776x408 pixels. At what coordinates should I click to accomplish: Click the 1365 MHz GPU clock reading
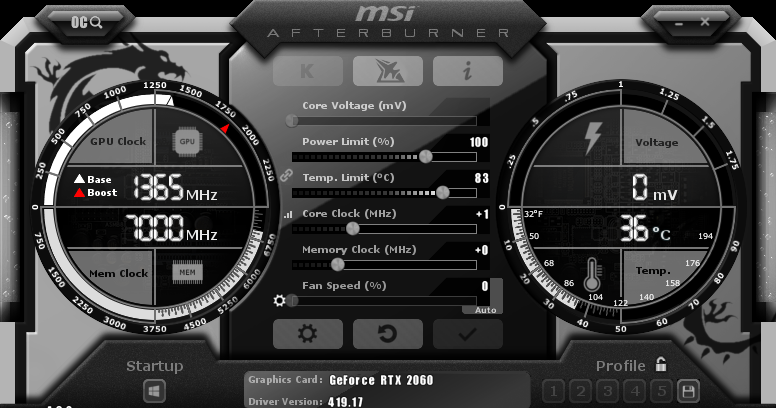pos(175,188)
